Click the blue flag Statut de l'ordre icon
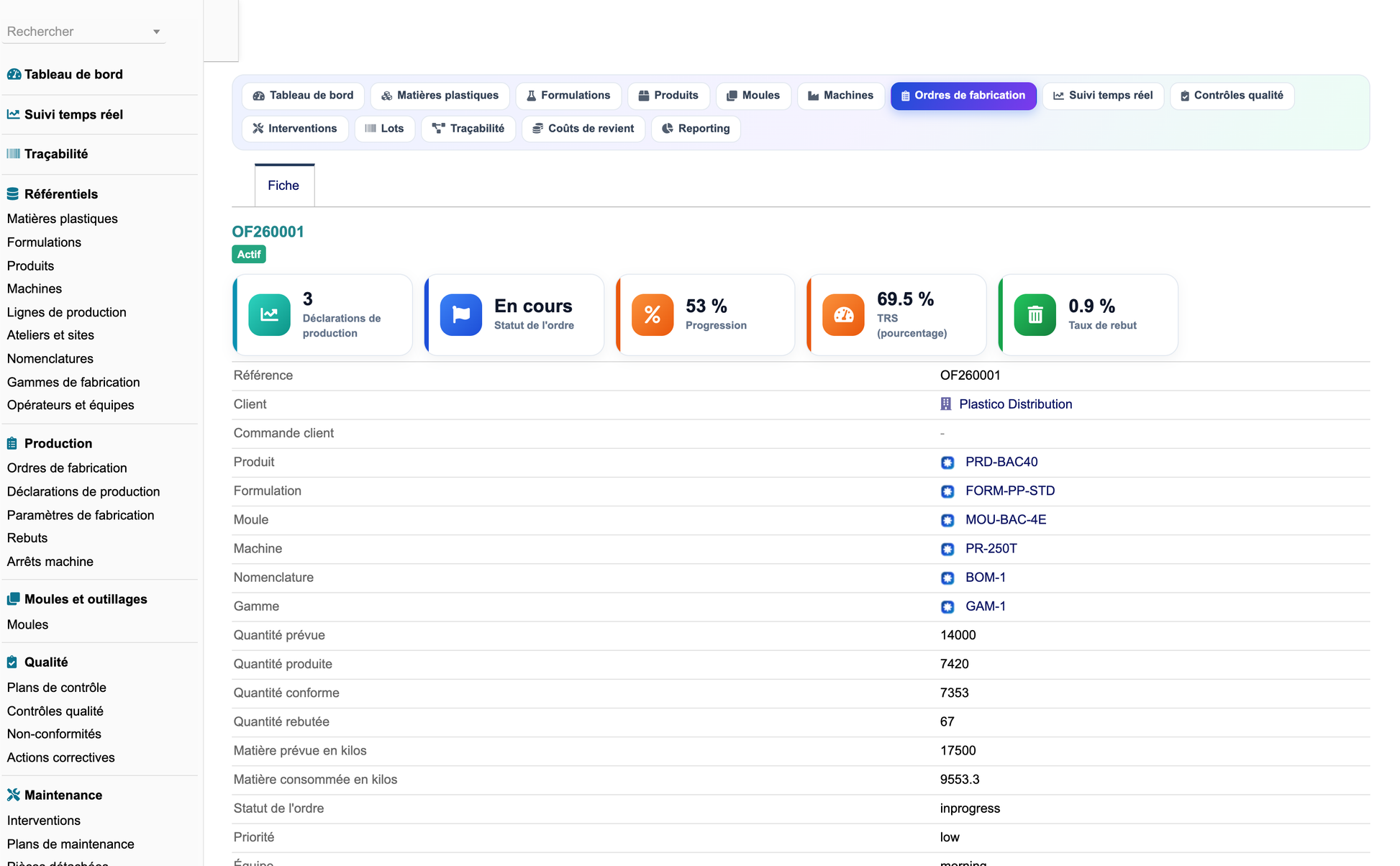Screen dimensions: 1400x866 tap(461, 314)
